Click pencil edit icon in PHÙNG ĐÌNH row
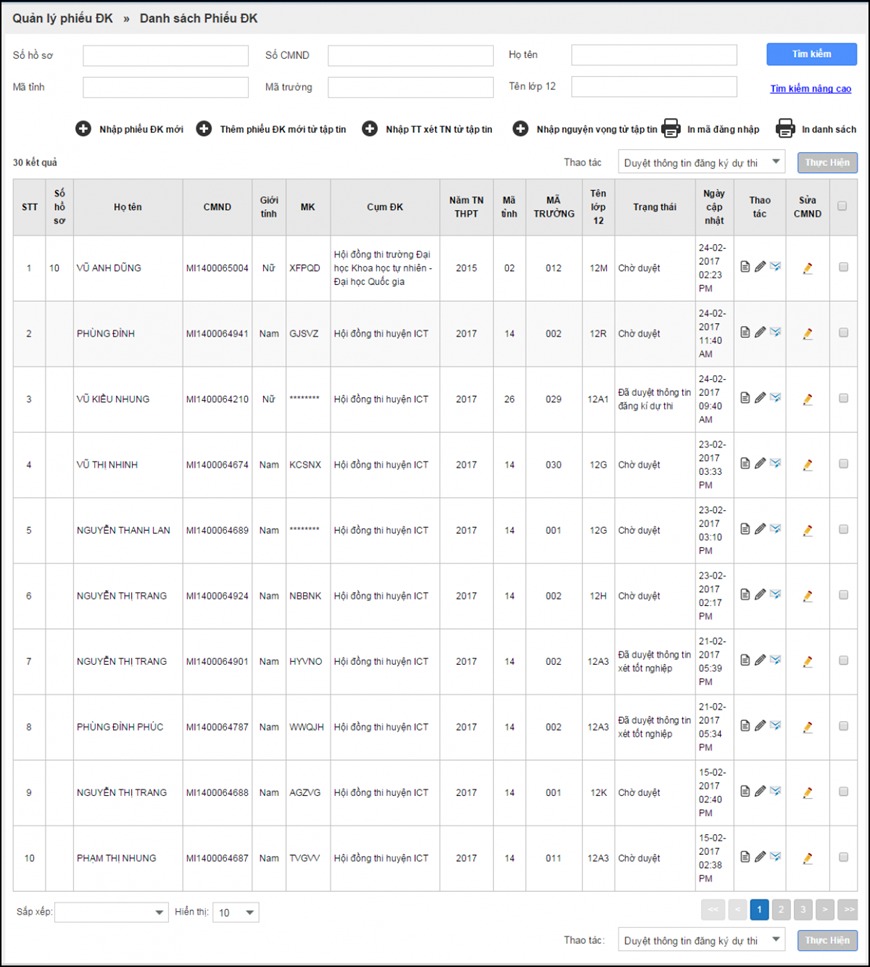870x967 pixels. [x=760, y=333]
